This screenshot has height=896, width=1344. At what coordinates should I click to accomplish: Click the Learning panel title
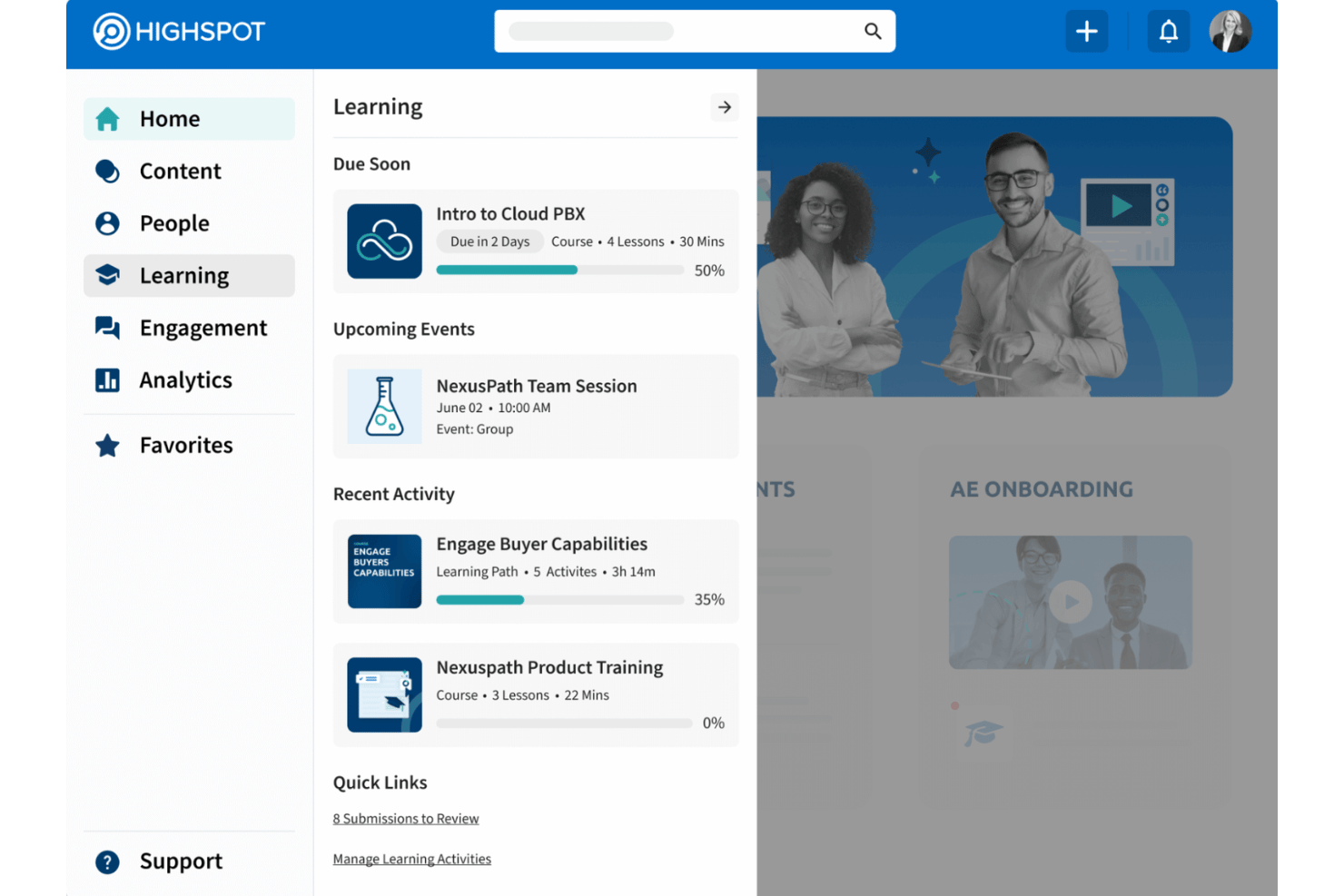coord(378,107)
